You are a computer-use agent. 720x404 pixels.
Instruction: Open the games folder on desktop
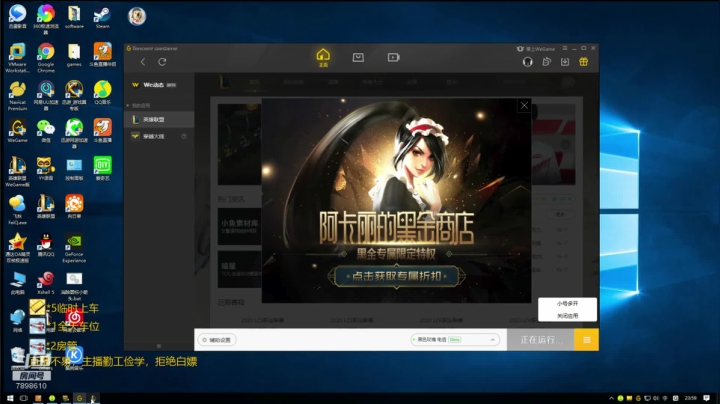[x=74, y=55]
